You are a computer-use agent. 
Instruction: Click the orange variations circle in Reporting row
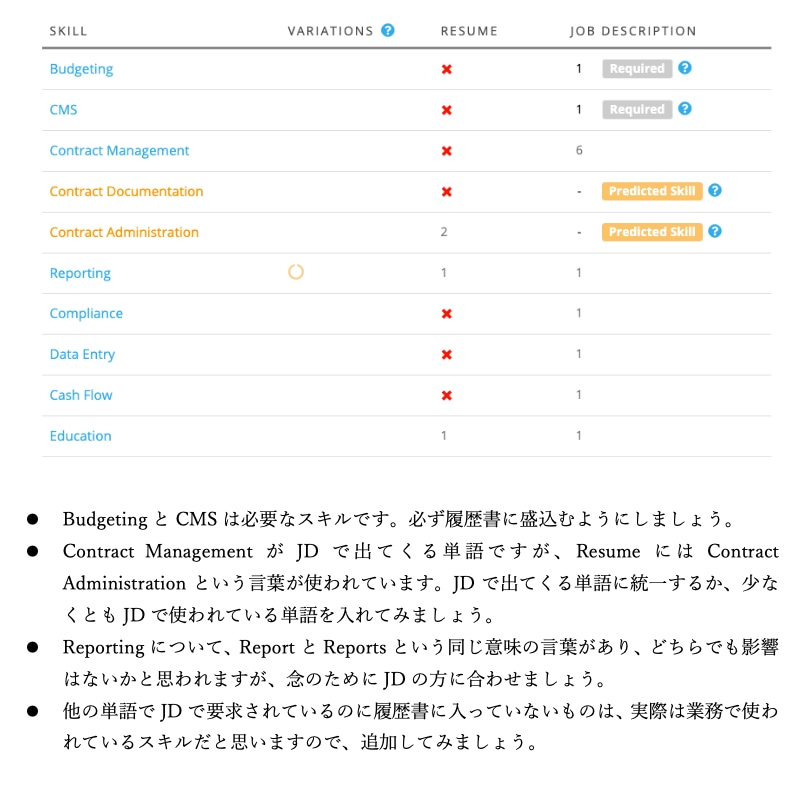296,271
